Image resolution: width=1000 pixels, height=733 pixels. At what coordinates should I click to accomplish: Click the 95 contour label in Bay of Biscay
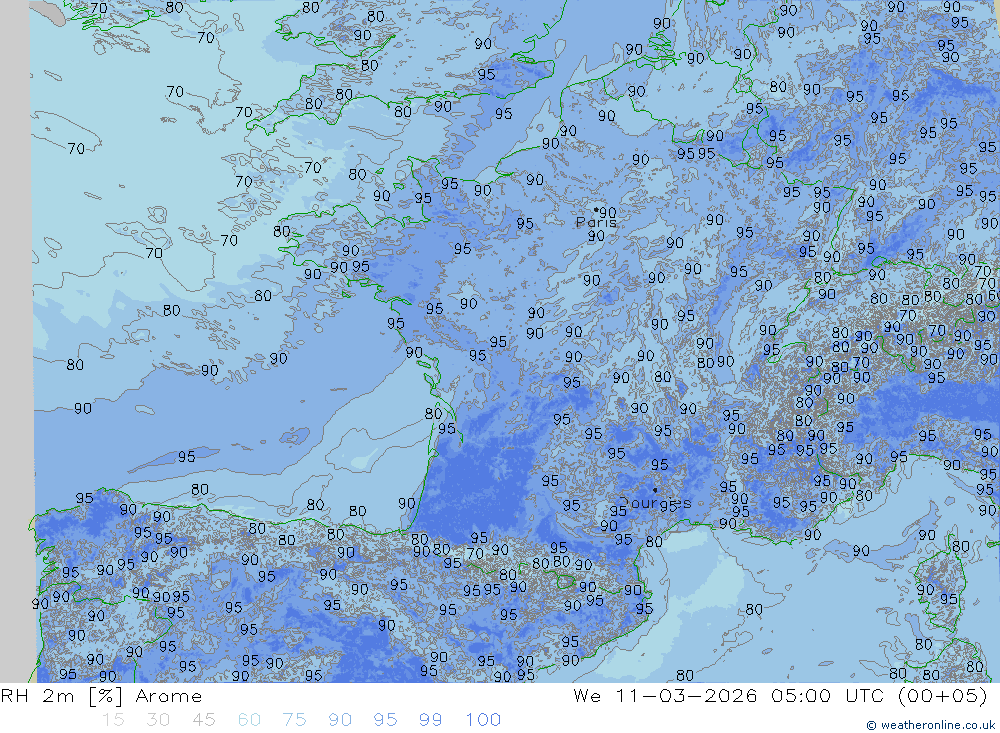pyautogui.click(x=186, y=457)
